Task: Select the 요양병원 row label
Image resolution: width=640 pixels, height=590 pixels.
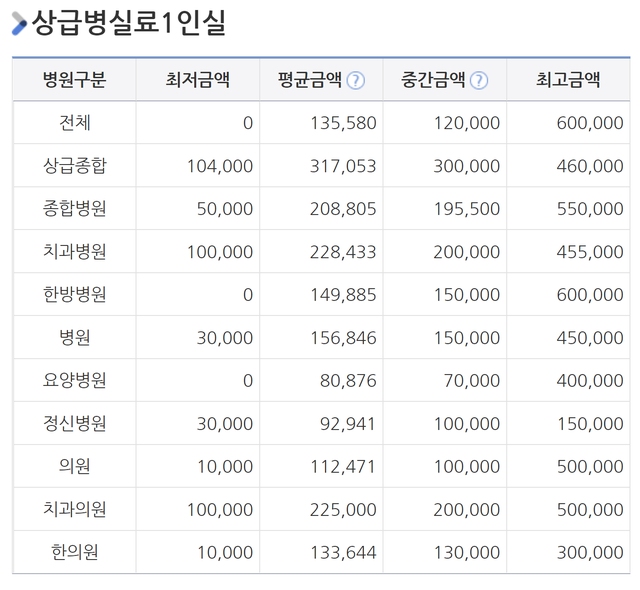Action: [74, 380]
